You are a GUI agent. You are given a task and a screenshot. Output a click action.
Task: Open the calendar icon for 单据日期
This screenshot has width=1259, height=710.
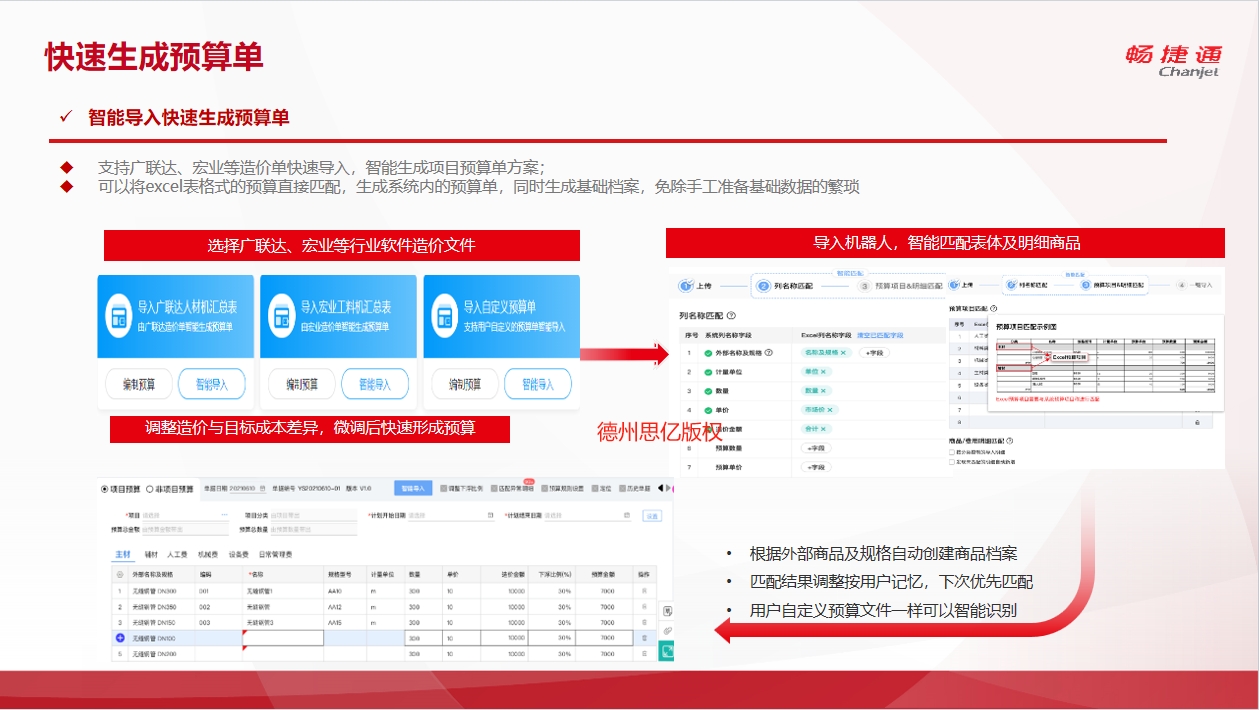[262, 489]
